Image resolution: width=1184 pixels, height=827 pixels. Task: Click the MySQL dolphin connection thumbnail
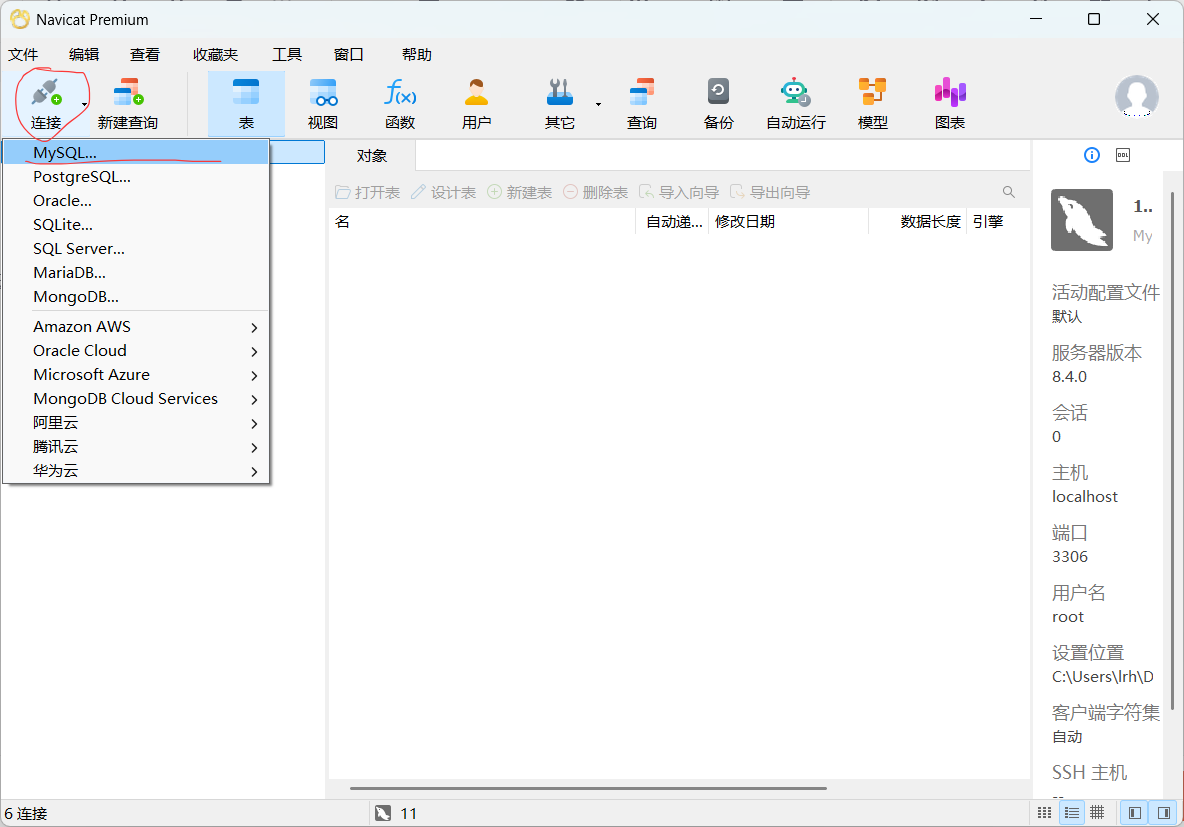tap(1082, 220)
